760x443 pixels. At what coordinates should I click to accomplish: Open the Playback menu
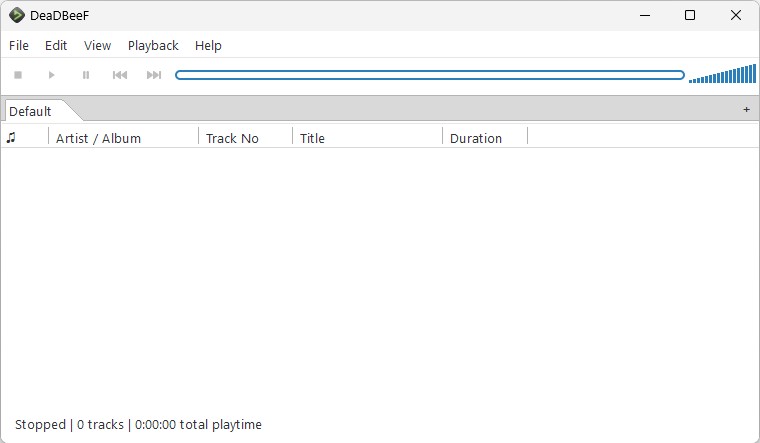point(153,46)
